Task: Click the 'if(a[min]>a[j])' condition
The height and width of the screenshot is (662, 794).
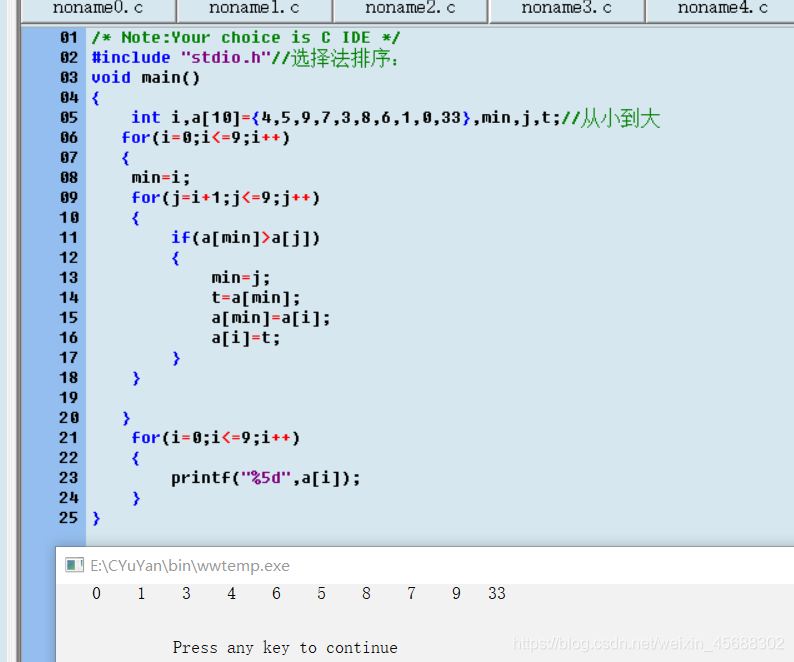Action: pos(246,238)
